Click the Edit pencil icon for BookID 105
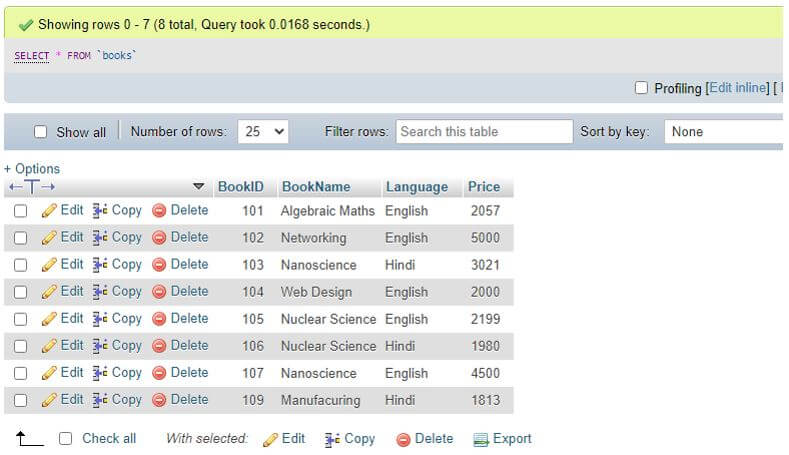The image size is (789, 455). (x=49, y=320)
